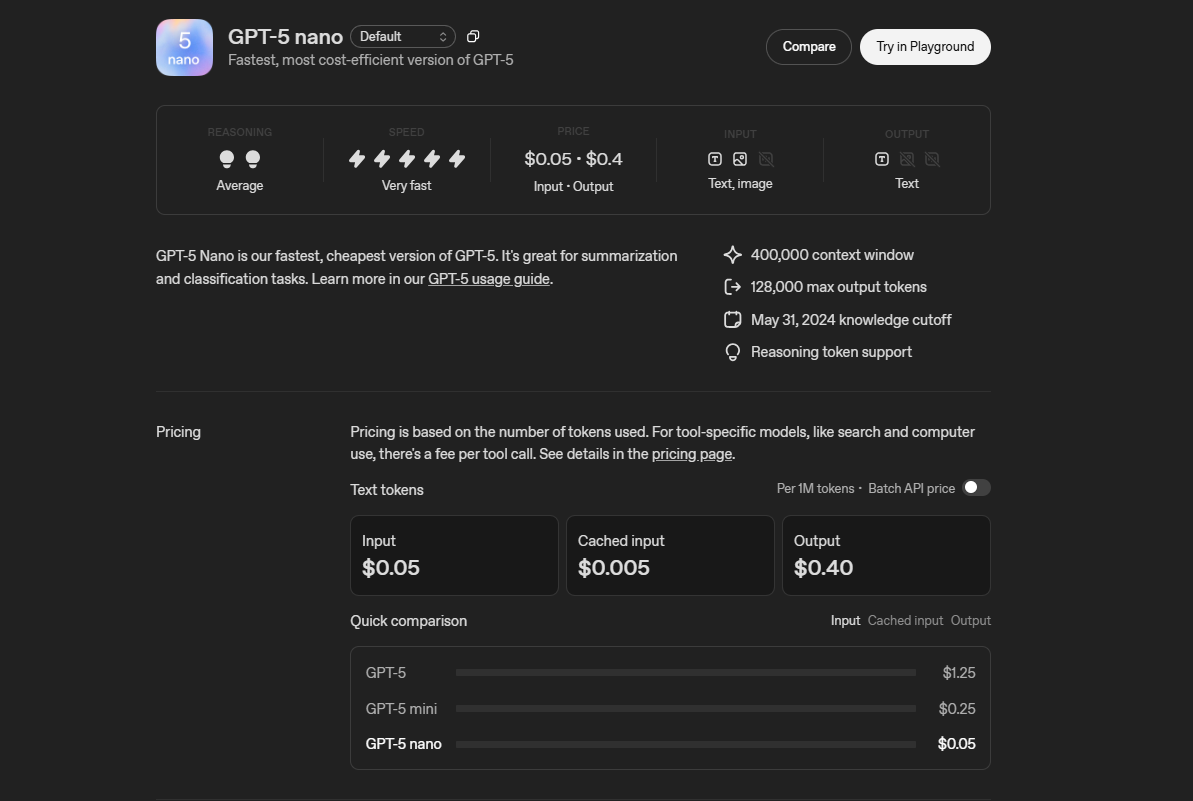This screenshot has height=801, width=1193.
Task: Click 'Reasoning token support' text
Action: 831,352
